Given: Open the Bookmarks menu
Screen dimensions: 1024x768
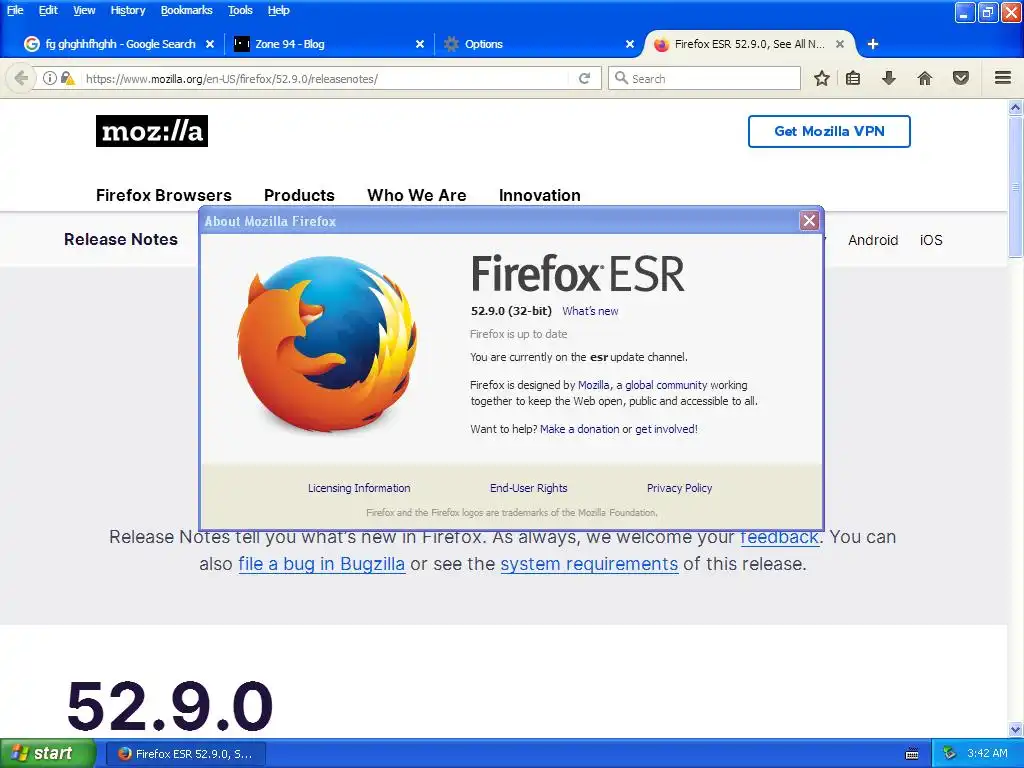Looking at the screenshot, I should 187,10.
